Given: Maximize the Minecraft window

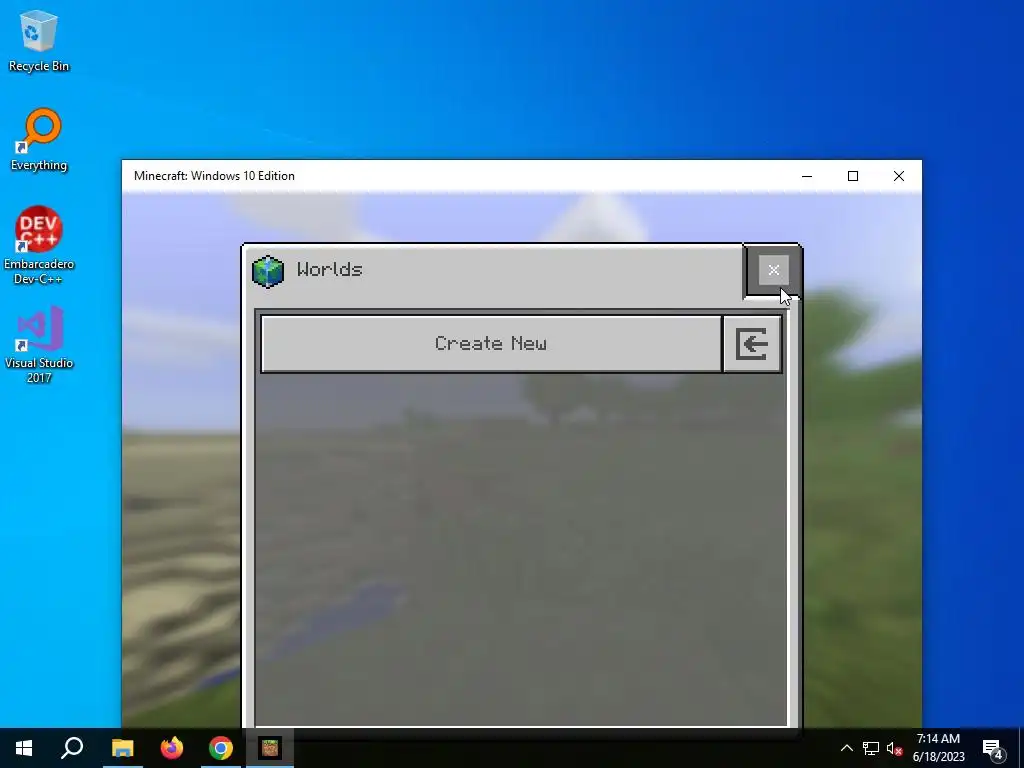Looking at the screenshot, I should tap(853, 176).
